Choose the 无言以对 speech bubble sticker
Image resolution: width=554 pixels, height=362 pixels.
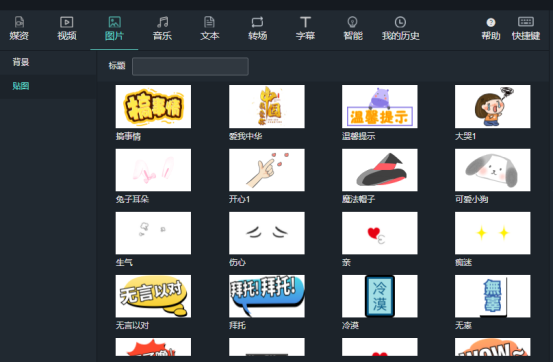(153, 296)
